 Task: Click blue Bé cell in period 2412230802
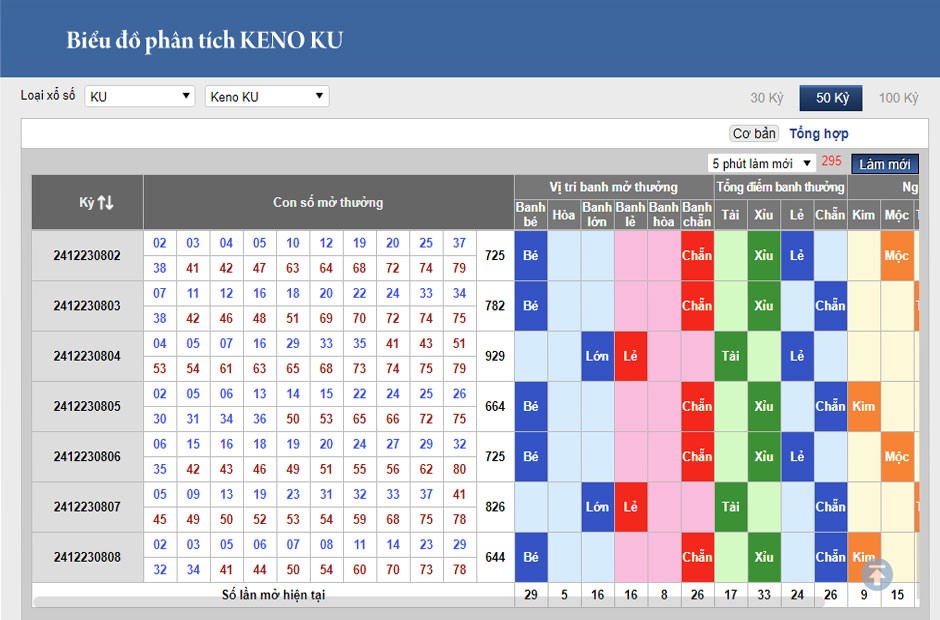(x=531, y=255)
